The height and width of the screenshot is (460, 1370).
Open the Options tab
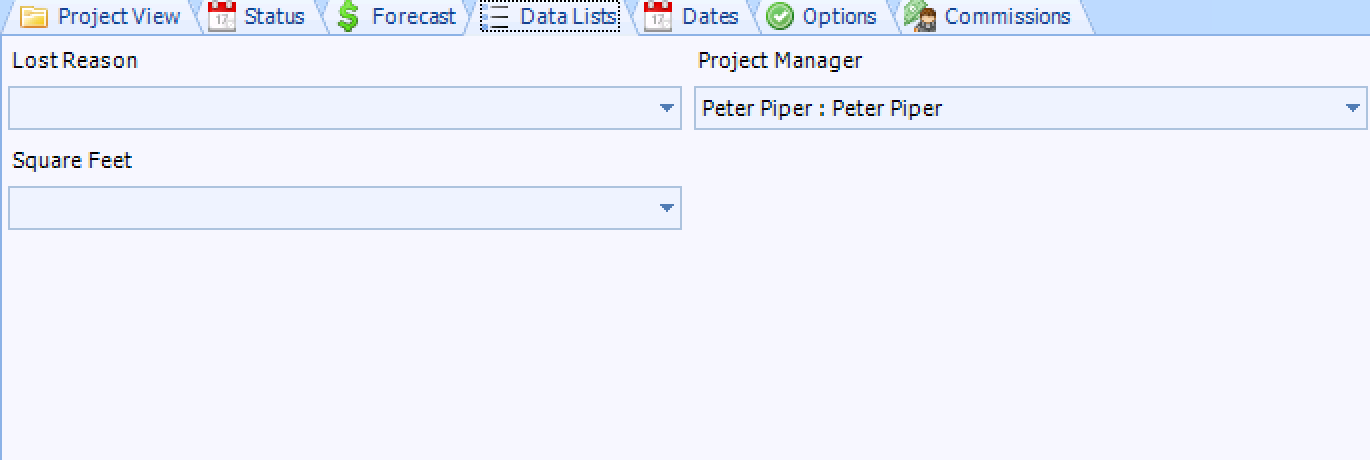click(x=840, y=17)
